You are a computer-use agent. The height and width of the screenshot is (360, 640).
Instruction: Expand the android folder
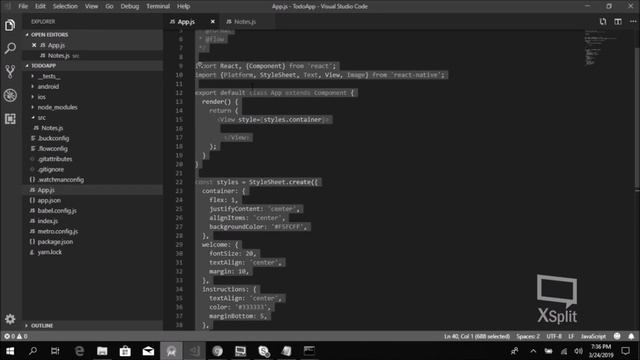[48, 87]
